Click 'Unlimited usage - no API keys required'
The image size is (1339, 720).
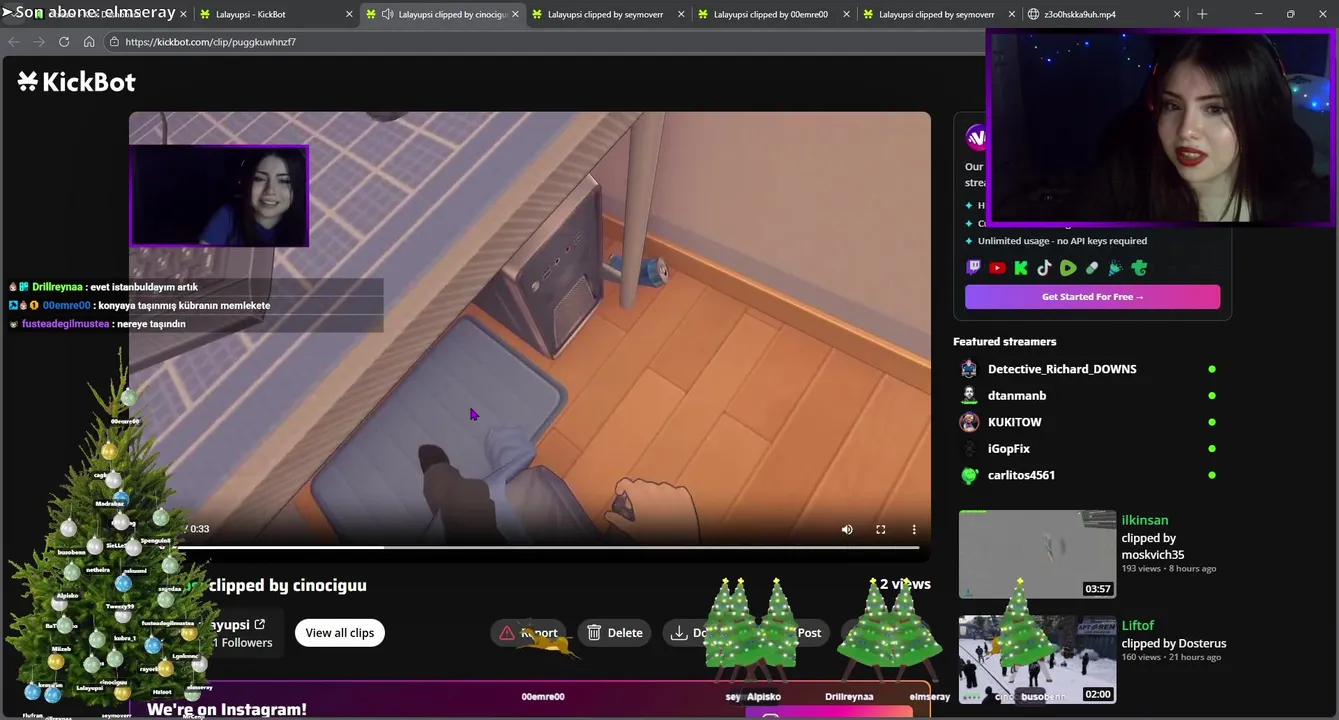click(1062, 241)
